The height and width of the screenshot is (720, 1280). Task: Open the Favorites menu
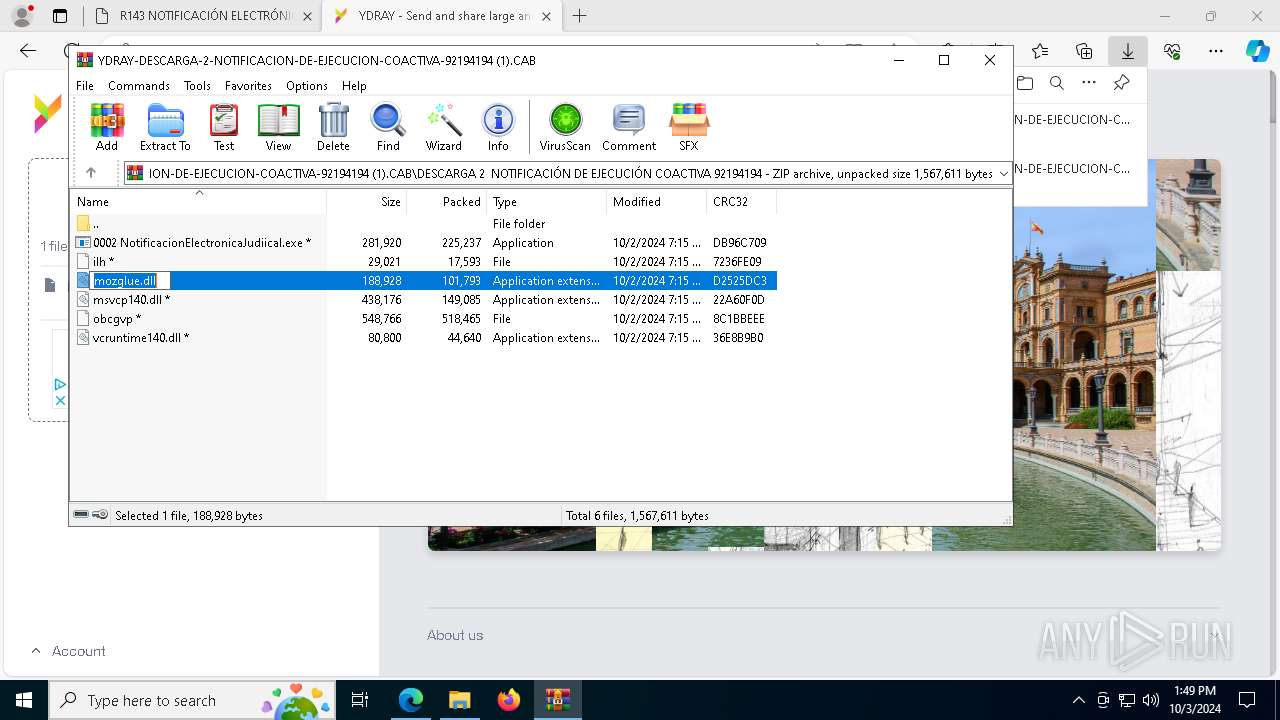[x=248, y=86]
